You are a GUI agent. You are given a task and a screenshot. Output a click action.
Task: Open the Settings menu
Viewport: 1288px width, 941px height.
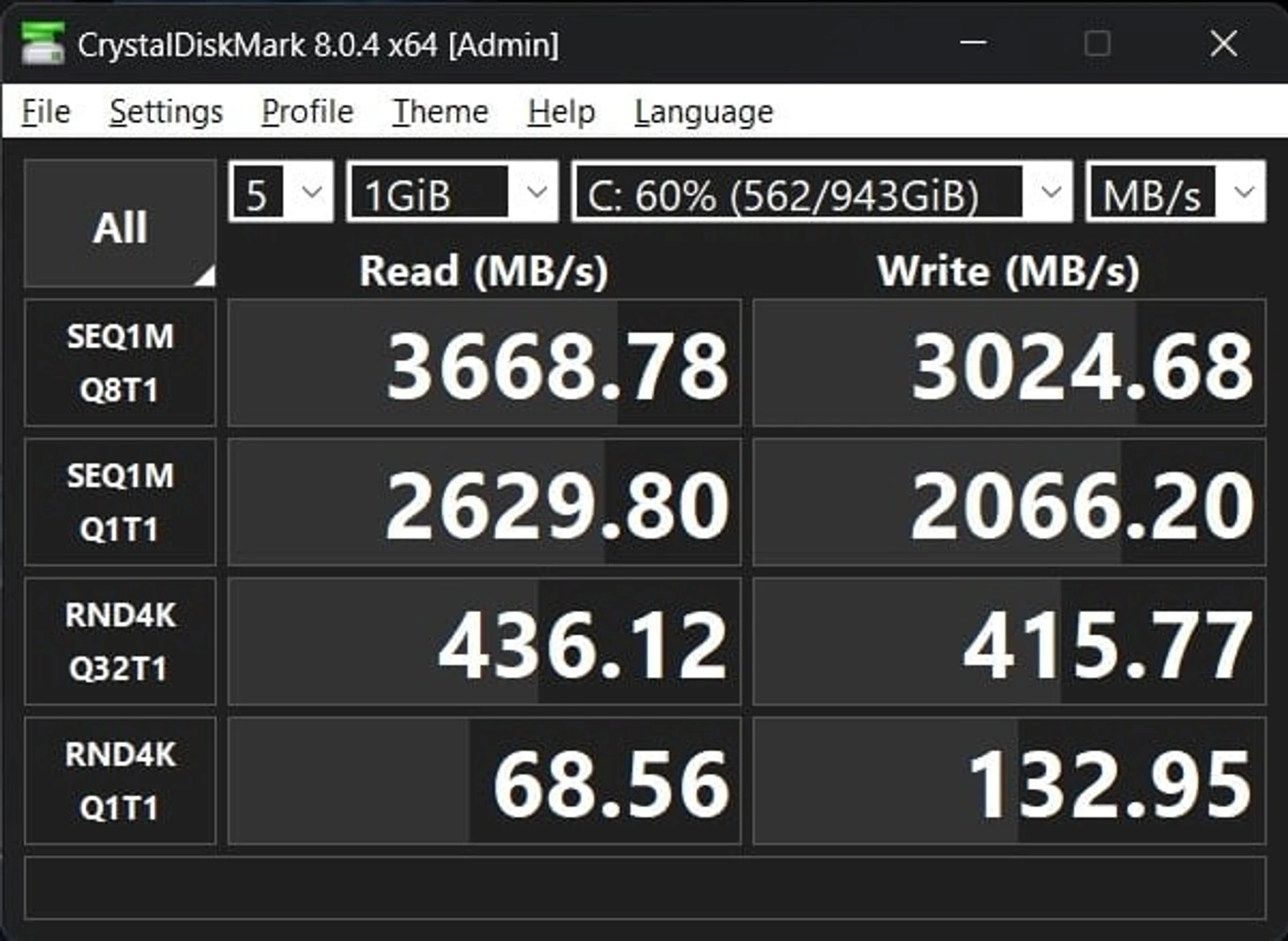(166, 111)
